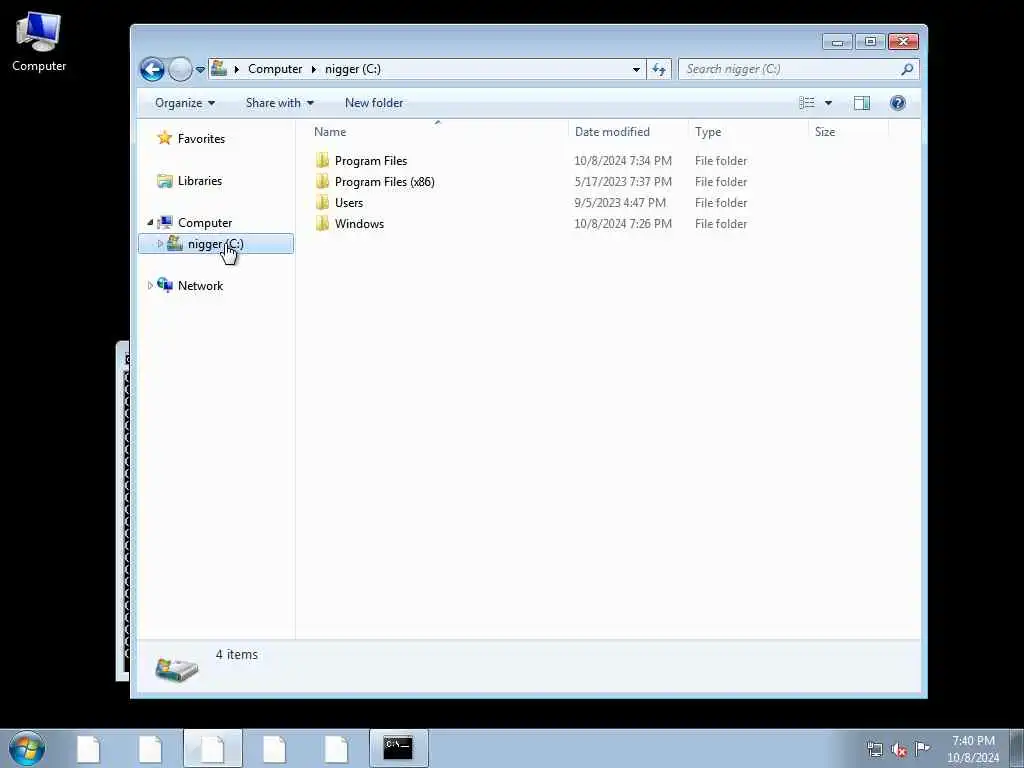Click the Users folder name
Screen dimensions: 1024x768
pos(349,202)
